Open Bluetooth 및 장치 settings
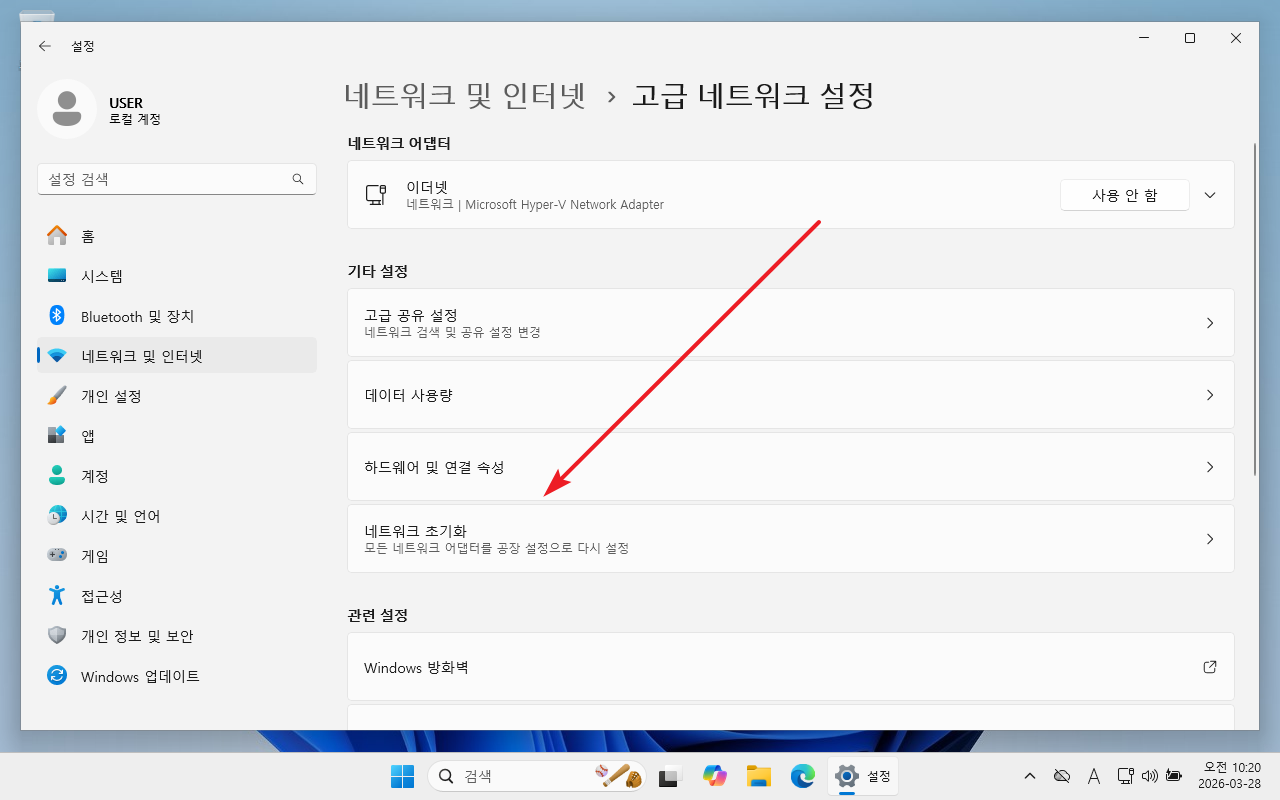The height and width of the screenshot is (800, 1280). (x=137, y=316)
